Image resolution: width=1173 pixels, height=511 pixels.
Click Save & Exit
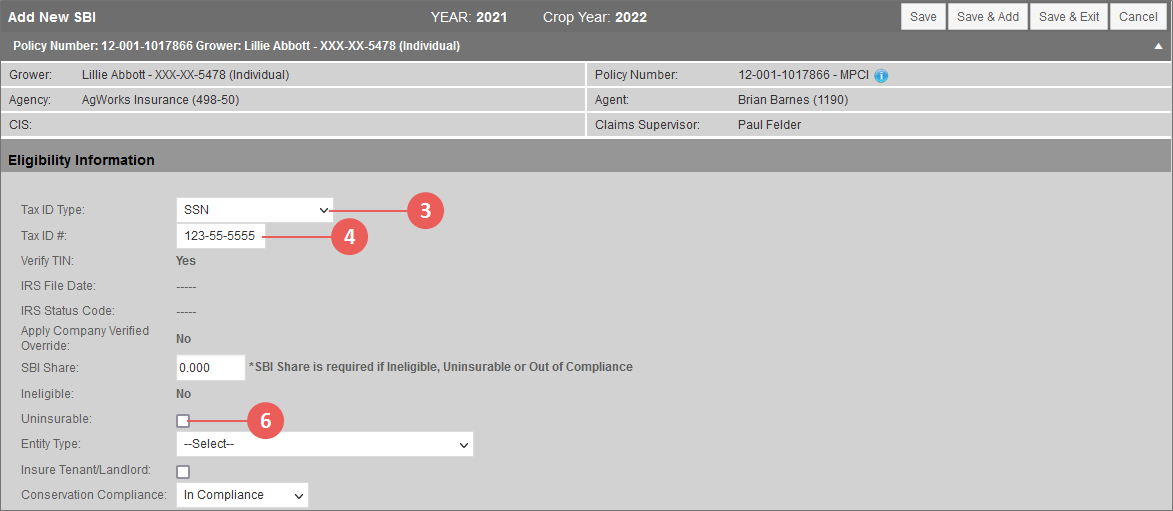1069,16
